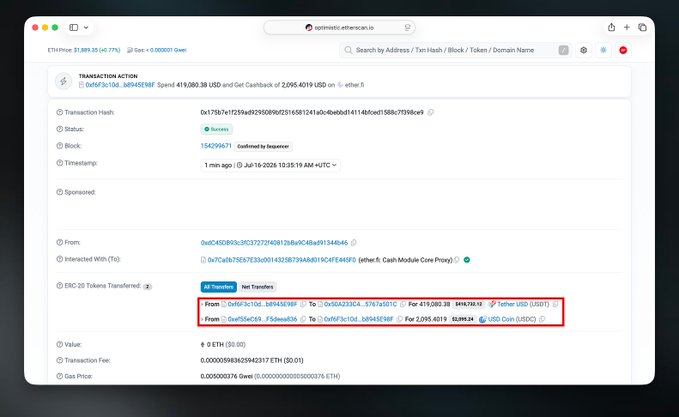Click the reader icon in the address bar
This screenshot has width=679, height=417.
coord(407,27)
